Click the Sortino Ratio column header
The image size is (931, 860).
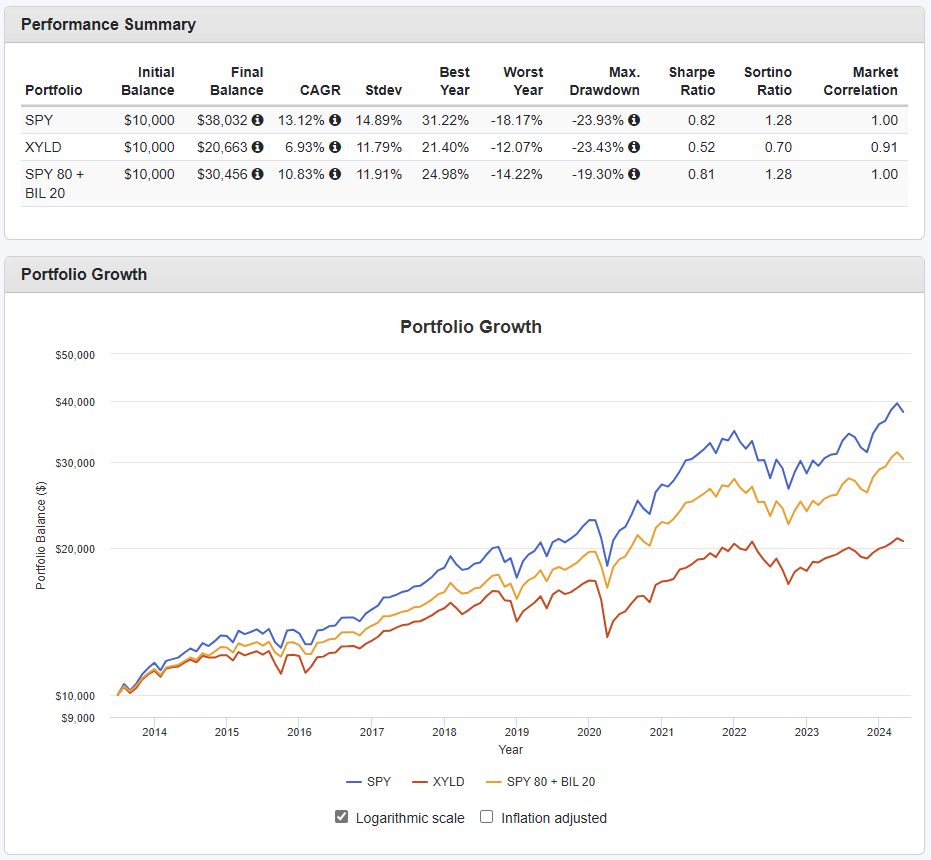pos(768,81)
